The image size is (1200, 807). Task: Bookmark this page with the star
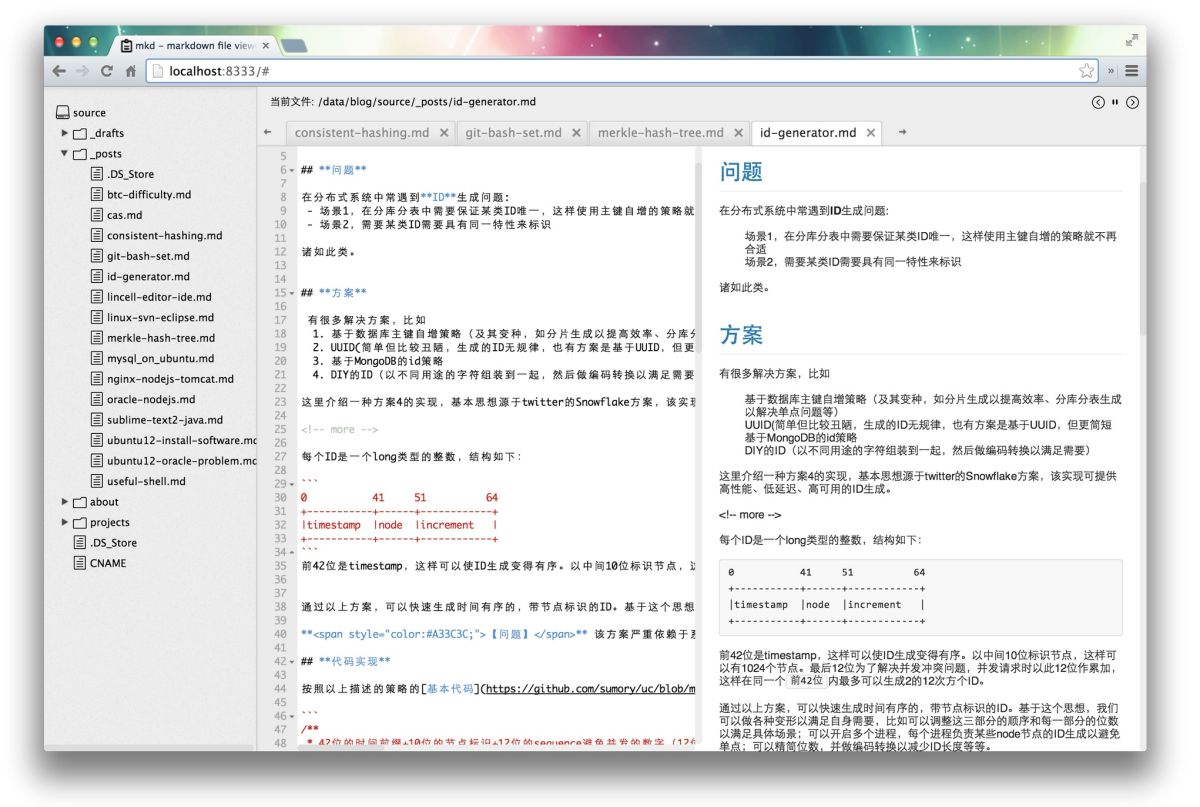(1086, 71)
